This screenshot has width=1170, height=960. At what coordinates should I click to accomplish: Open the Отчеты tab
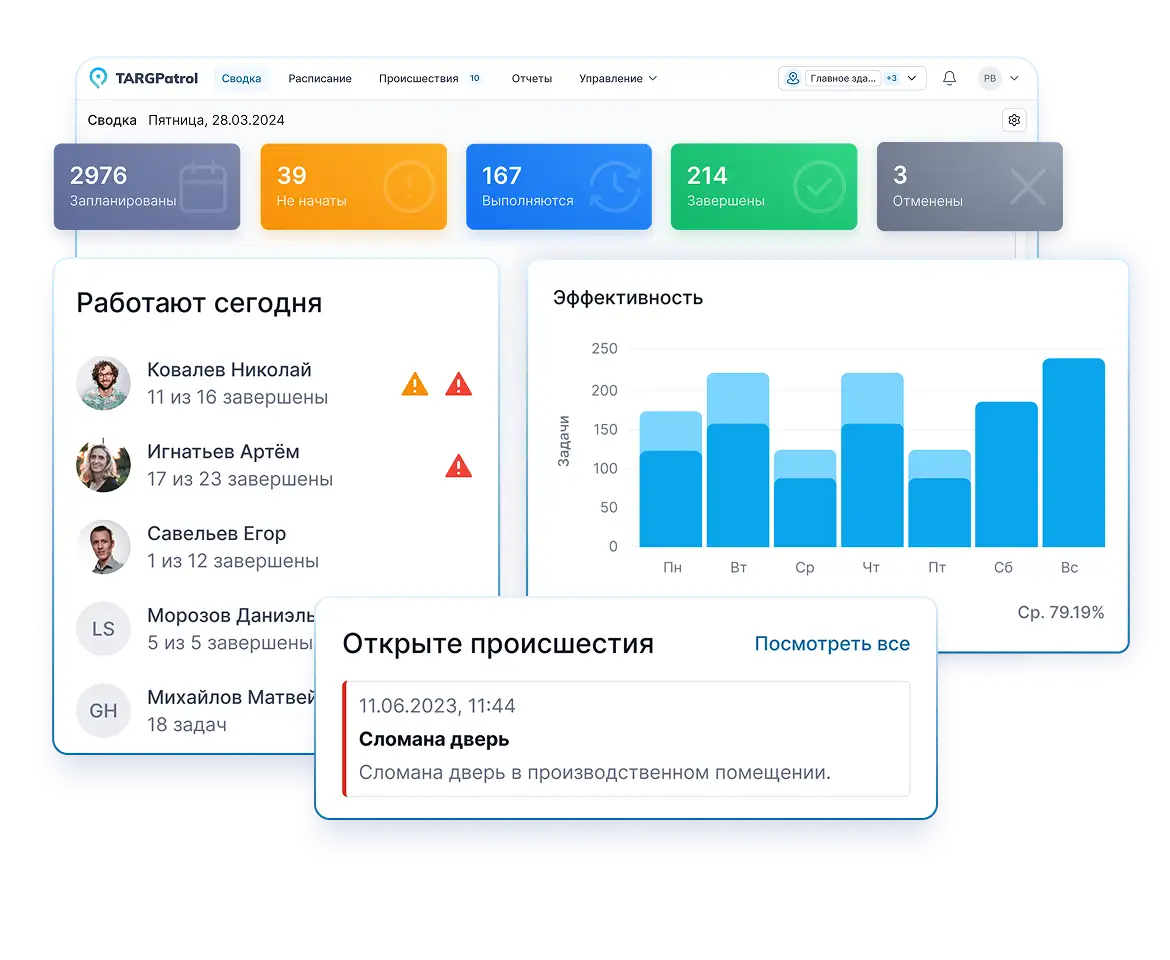(x=532, y=78)
